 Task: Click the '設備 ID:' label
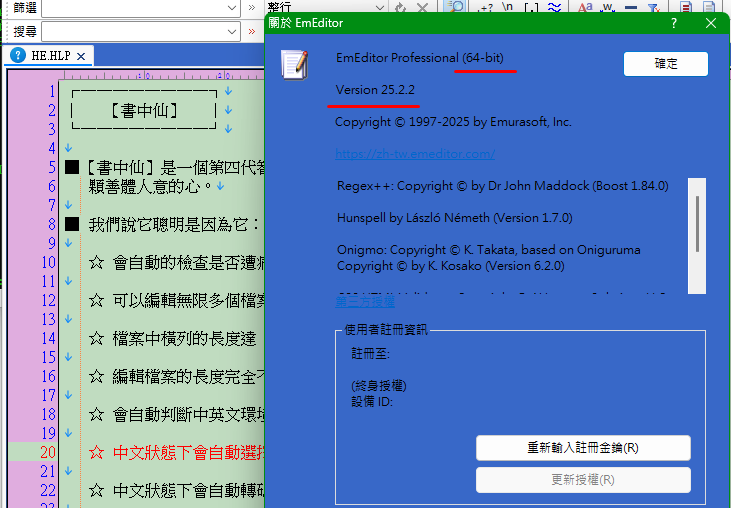click(x=372, y=401)
